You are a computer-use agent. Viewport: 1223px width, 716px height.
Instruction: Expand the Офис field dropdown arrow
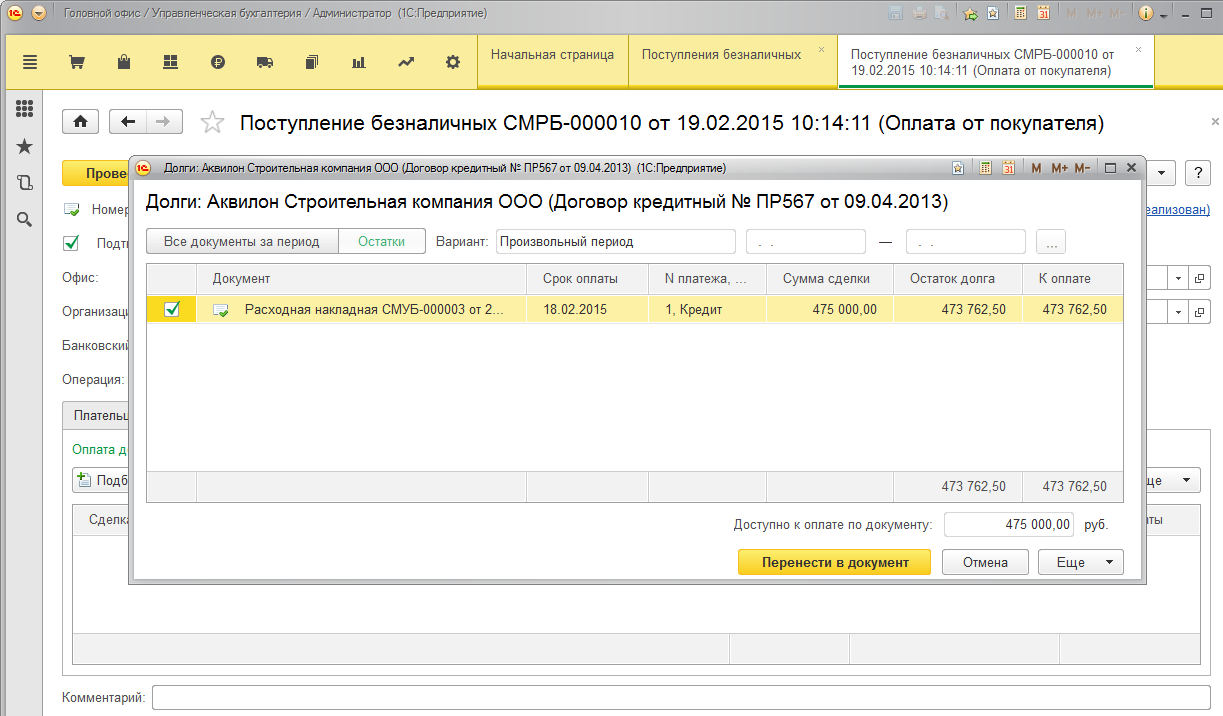click(x=1179, y=278)
